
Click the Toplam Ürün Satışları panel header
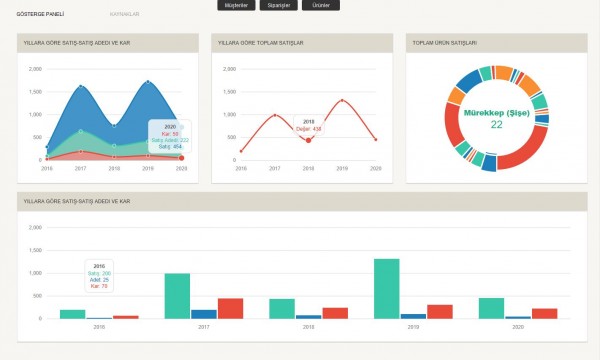(497, 43)
